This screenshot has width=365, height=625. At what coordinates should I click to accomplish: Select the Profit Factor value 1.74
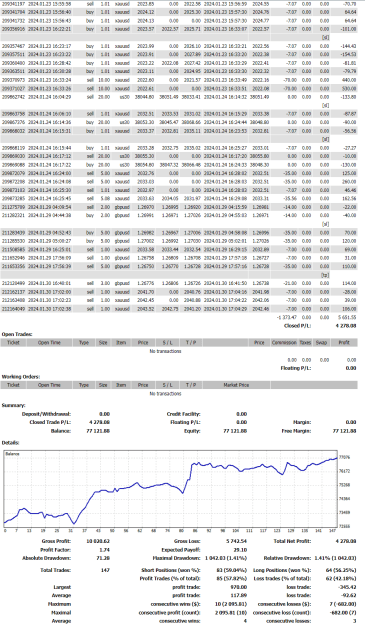click(x=105, y=550)
